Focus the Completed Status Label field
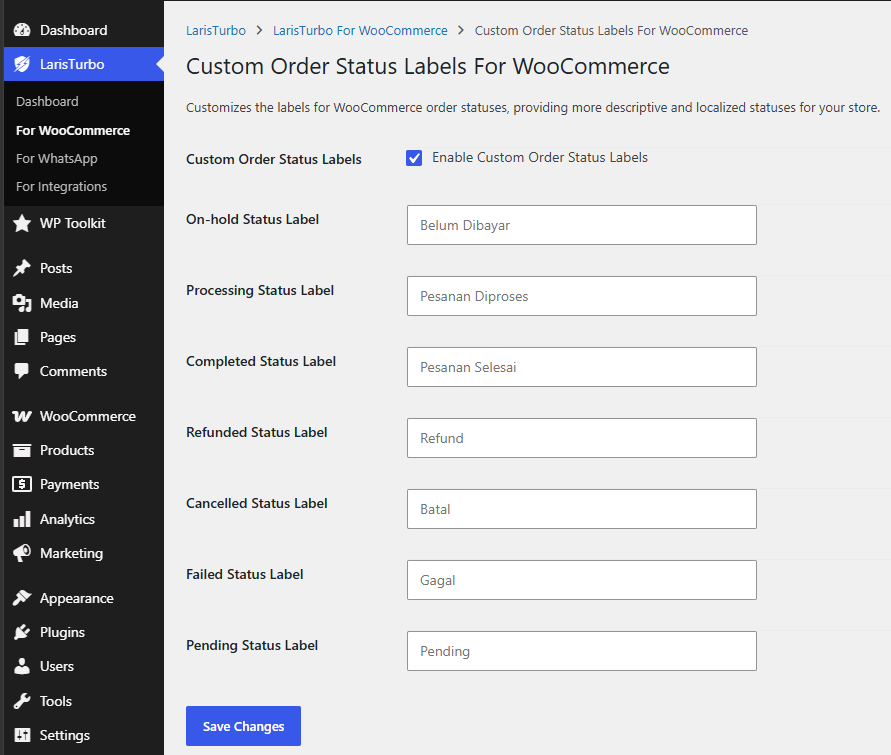The width and height of the screenshot is (891, 755). point(582,367)
